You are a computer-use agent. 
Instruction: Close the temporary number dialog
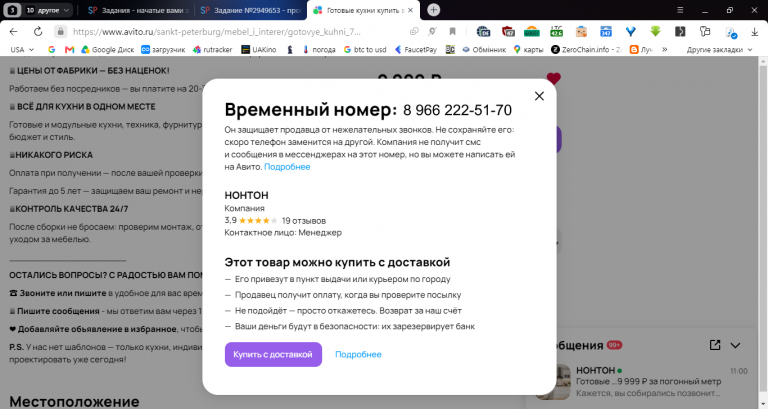tap(539, 96)
